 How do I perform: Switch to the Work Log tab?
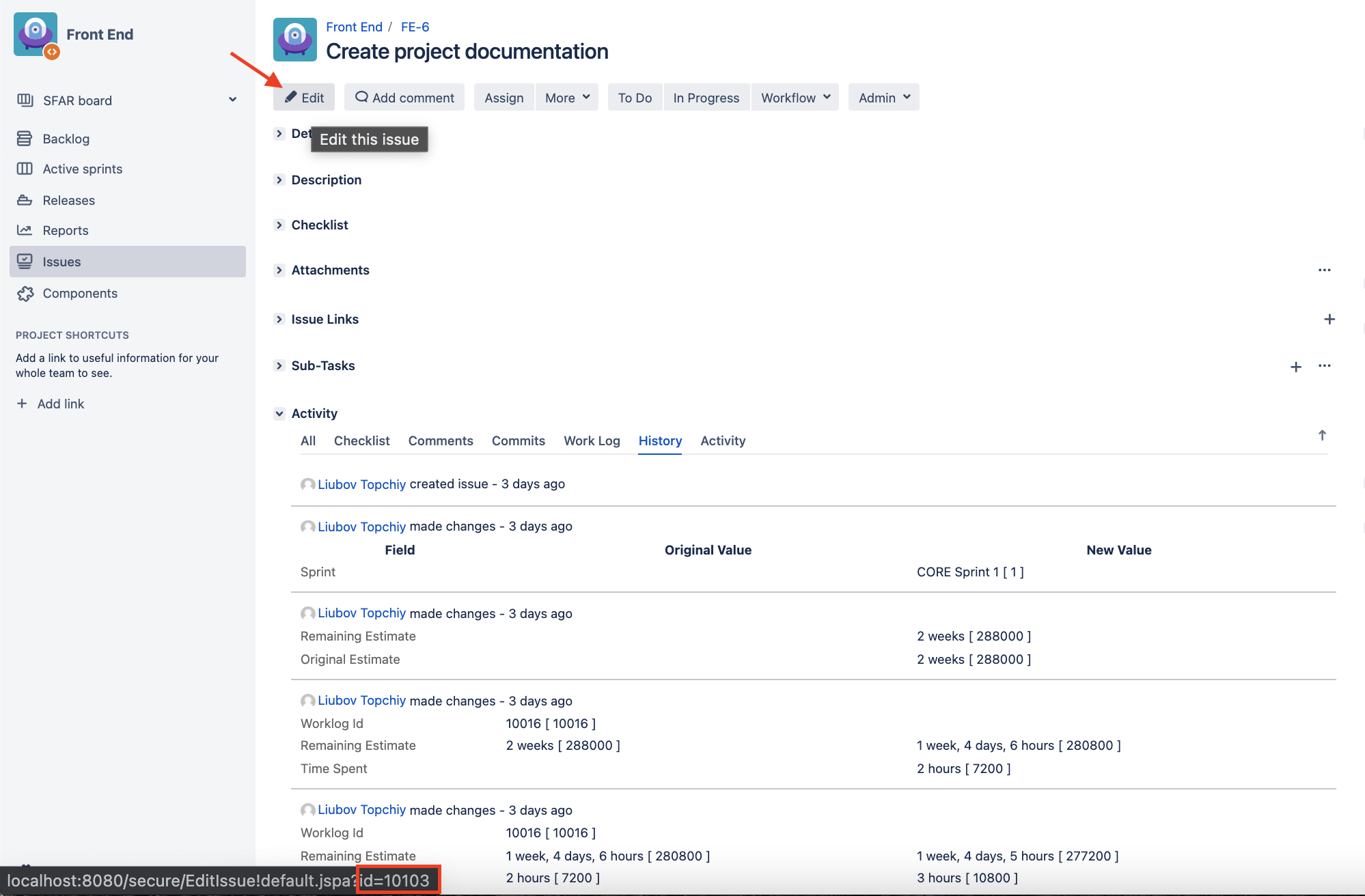592,441
